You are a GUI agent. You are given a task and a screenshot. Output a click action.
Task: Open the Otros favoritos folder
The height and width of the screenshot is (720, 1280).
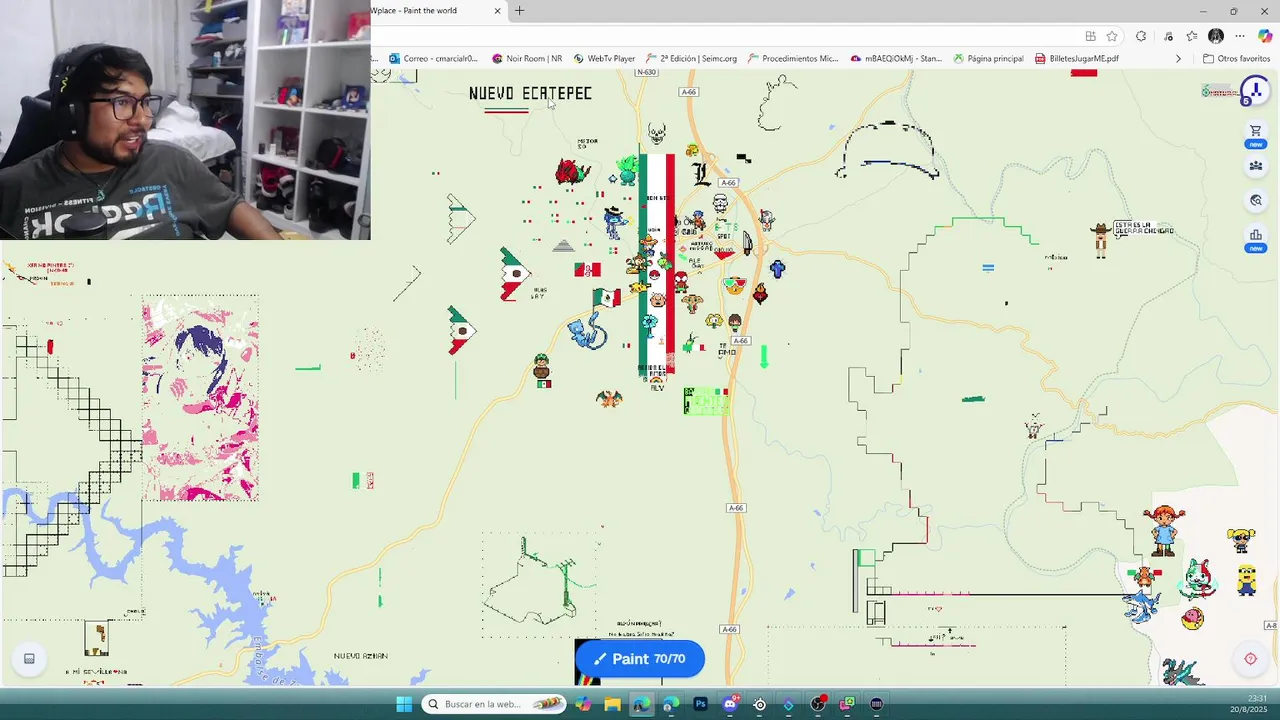coord(1236,58)
